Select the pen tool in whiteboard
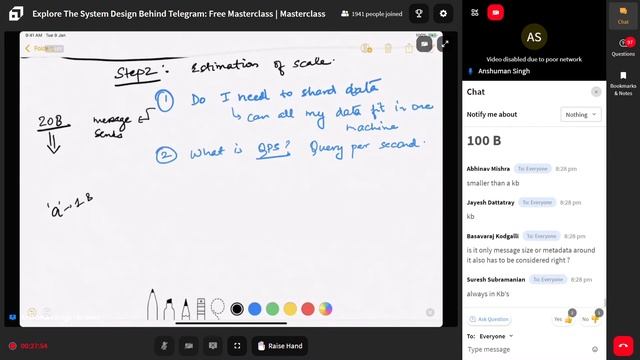 [152, 305]
